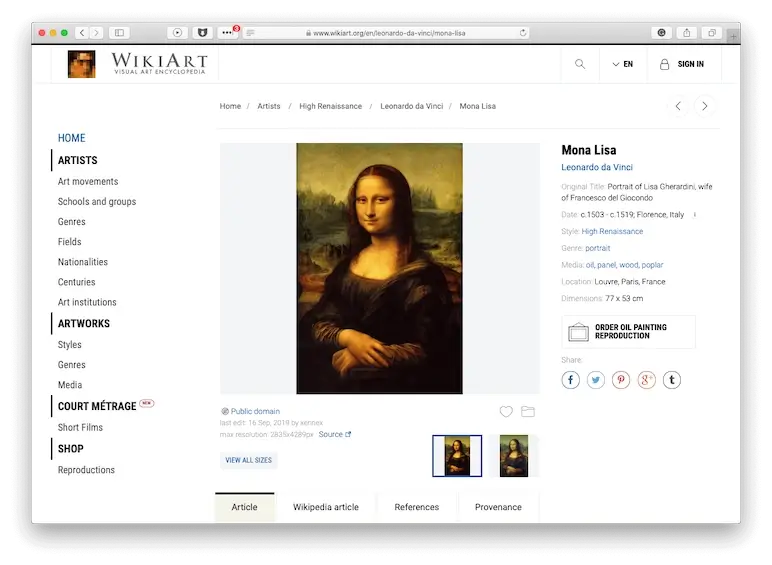Select Short Films in sidebar
Image resolution: width=772 pixels, height=565 pixels.
pyautogui.click(x=80, y=427)
